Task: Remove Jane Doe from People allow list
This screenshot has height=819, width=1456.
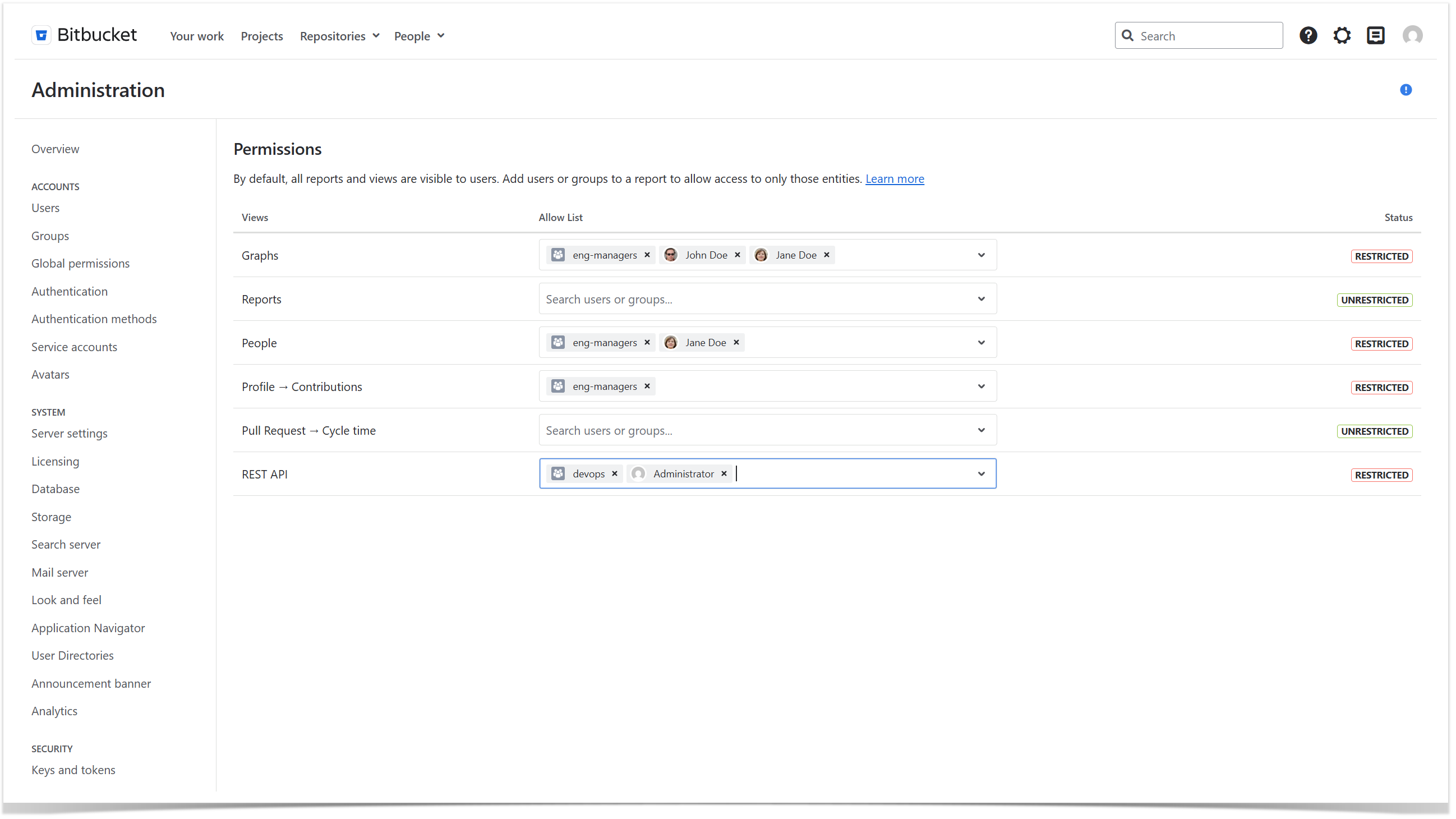Action: pos(736,343)
